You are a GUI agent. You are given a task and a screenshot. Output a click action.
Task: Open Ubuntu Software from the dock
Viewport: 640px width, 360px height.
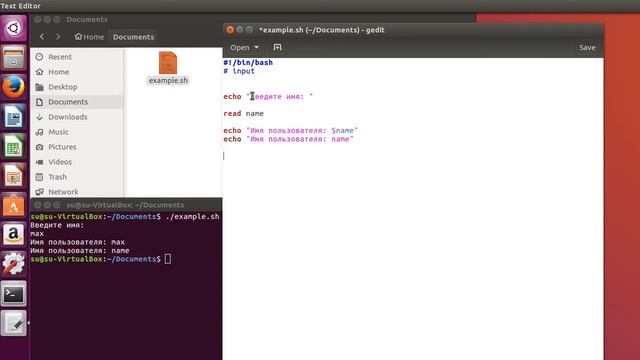(x=13, y=205)
